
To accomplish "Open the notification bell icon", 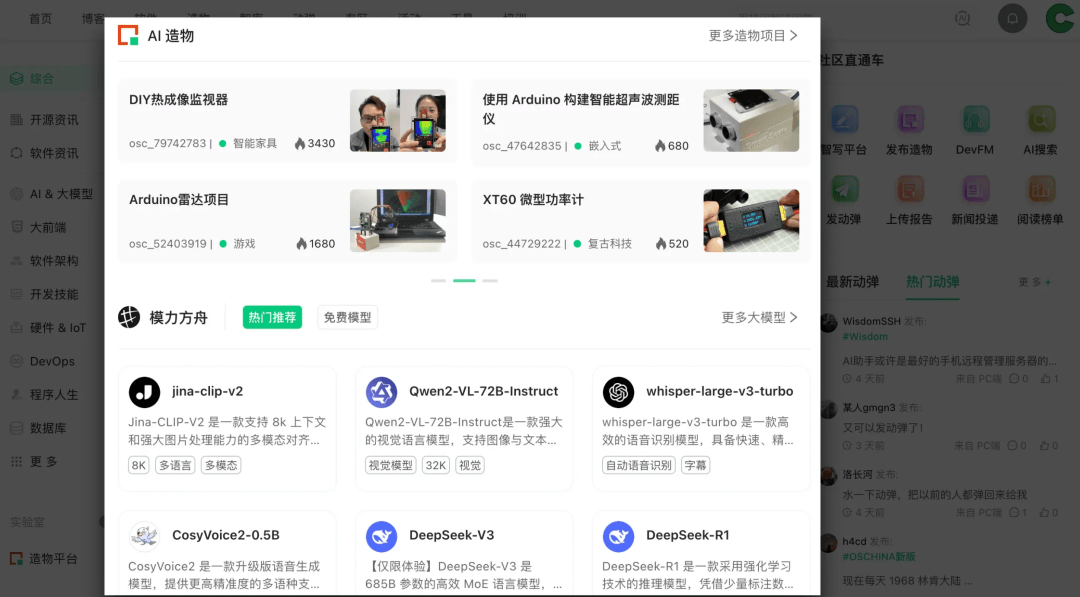I will click(x=1013, y=18).
